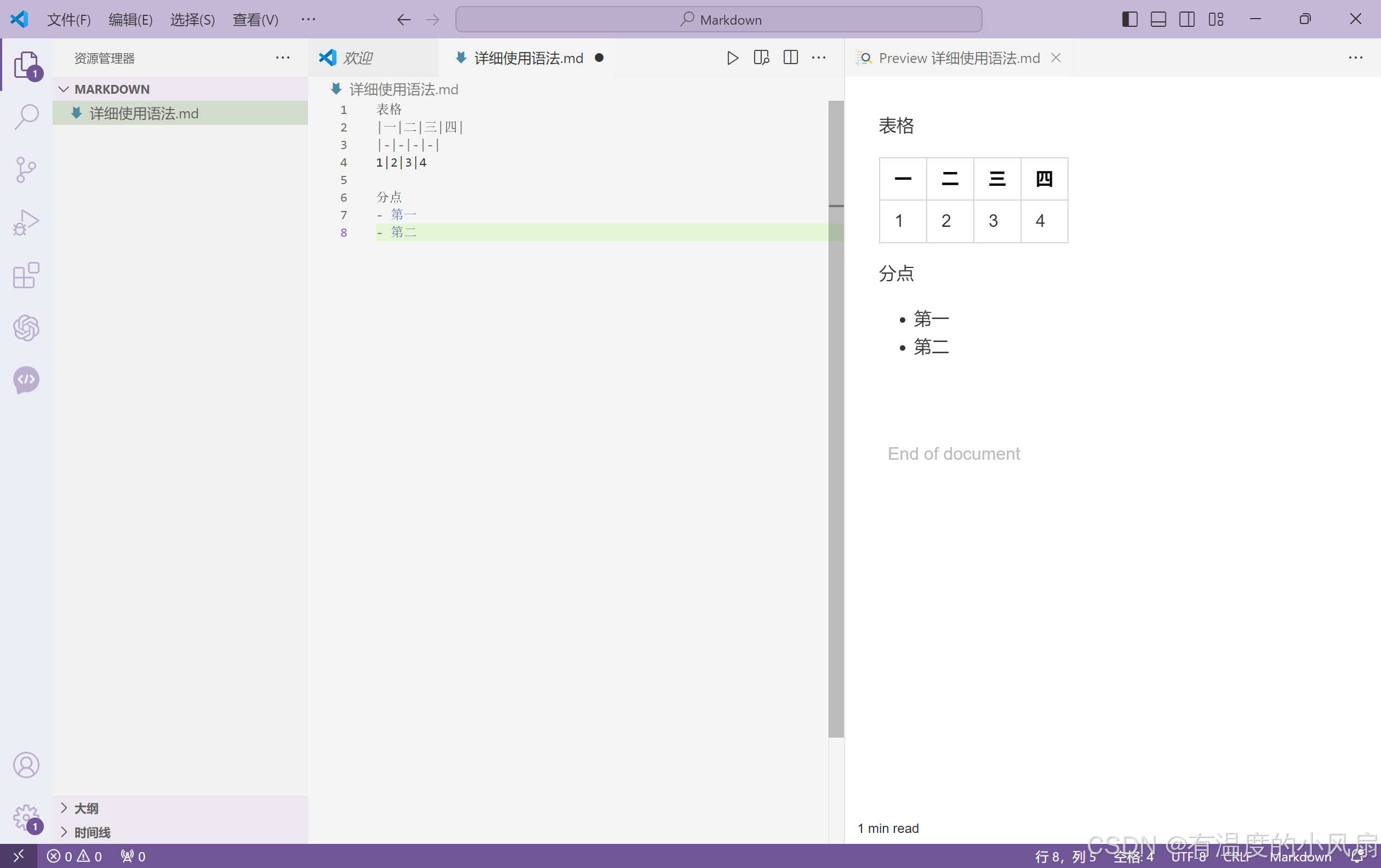Viewport: 1381px width, 868px height.
Task: Open preview to the side icon
Action: point(762,58)
